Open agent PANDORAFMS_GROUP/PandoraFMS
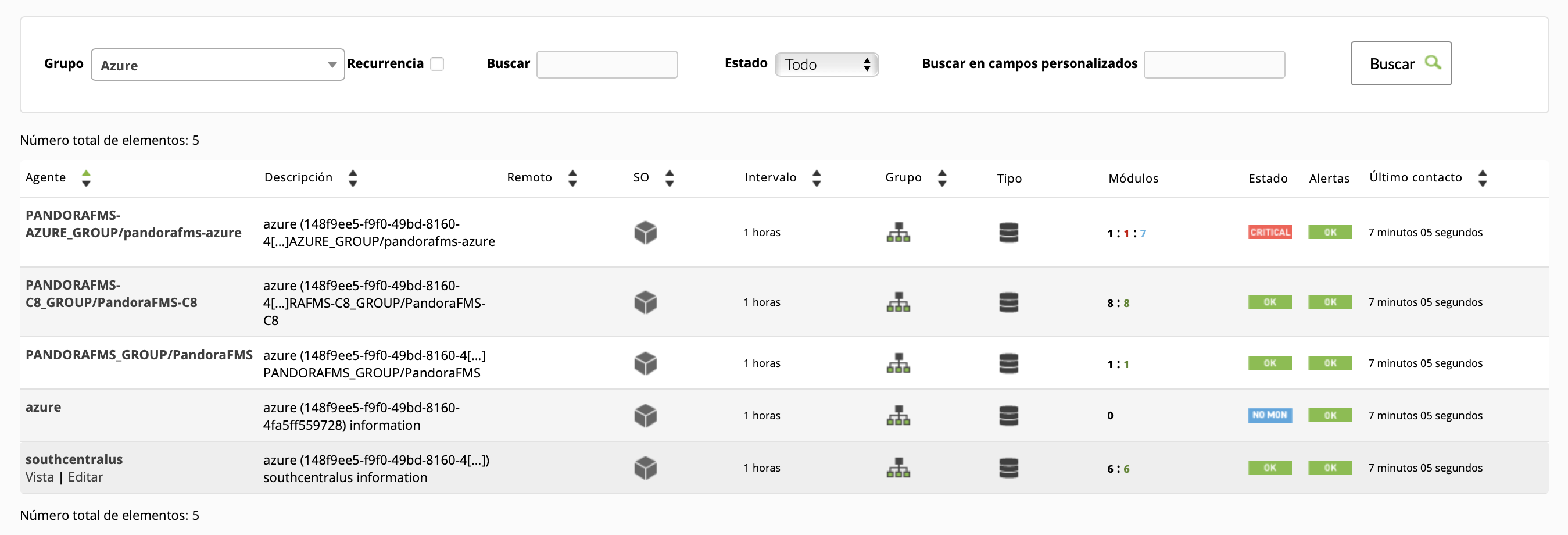1568x535 pixels. coord(139,355)
